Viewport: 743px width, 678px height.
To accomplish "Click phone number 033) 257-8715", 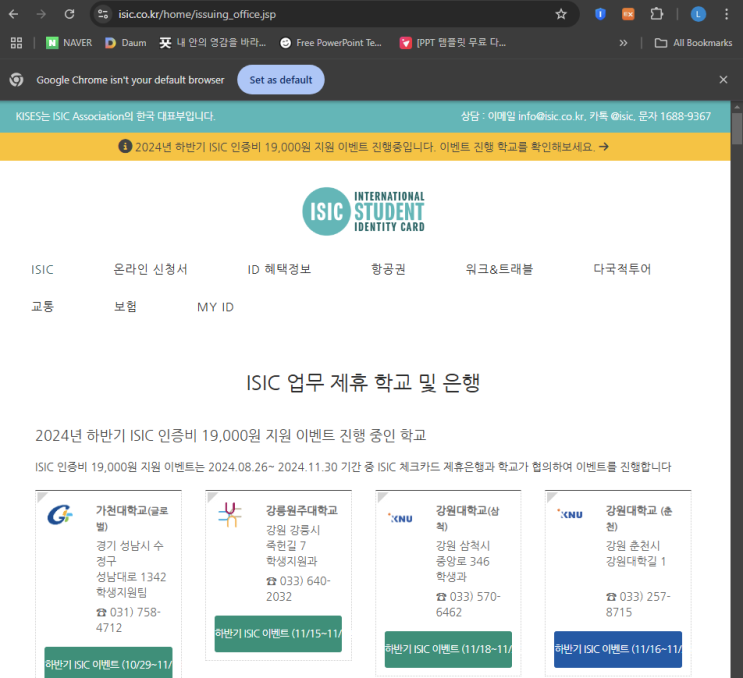I will [x=638, y=604].
